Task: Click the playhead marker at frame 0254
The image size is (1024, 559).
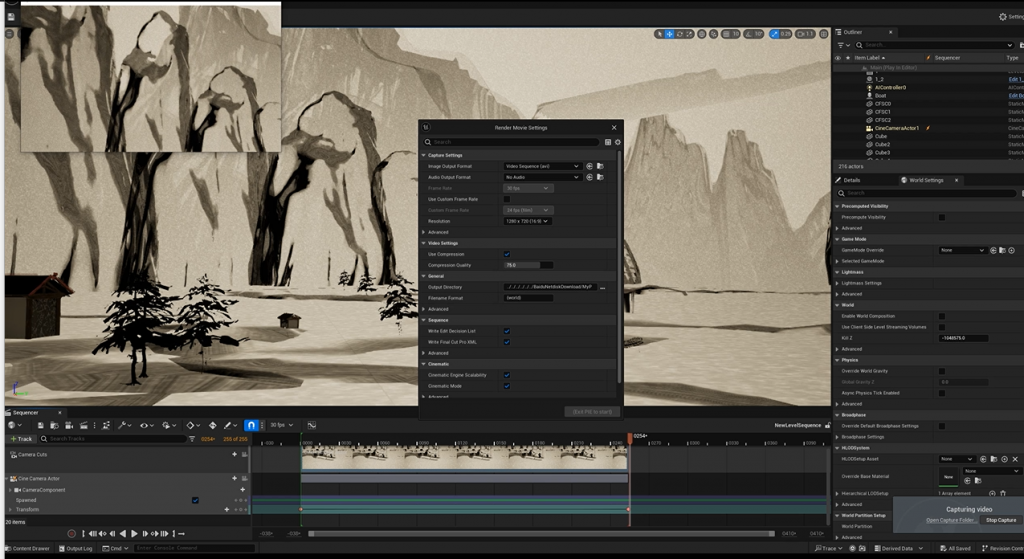Action: [630, 437]
